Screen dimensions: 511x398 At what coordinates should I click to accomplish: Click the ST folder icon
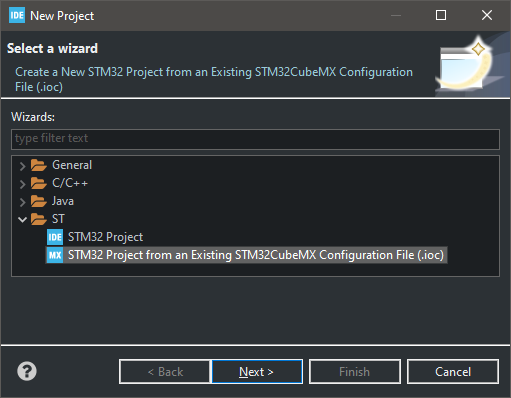(x=39, y=219)
